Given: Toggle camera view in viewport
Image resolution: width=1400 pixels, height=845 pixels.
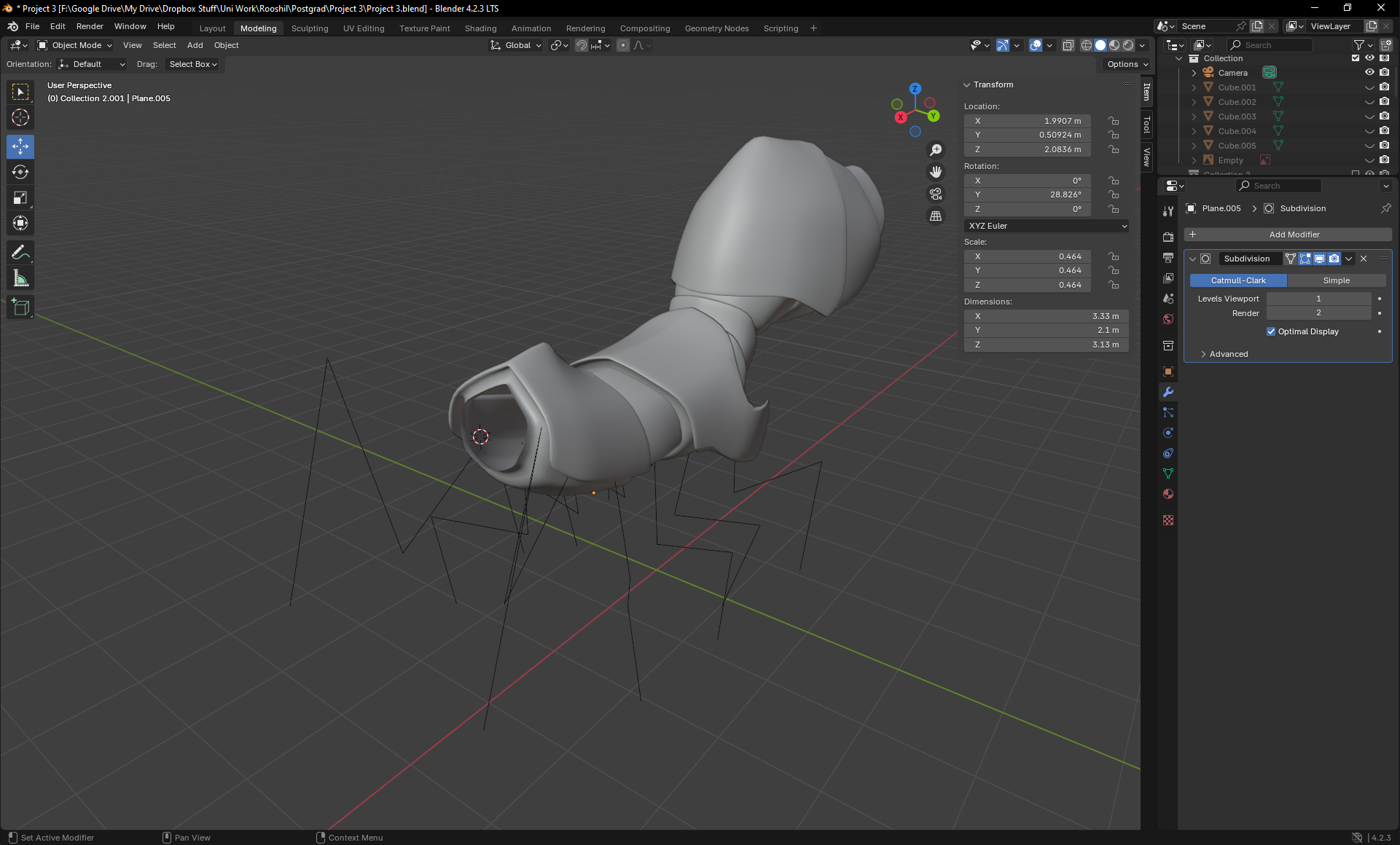Looking at the screenshot, I should 936,194.
